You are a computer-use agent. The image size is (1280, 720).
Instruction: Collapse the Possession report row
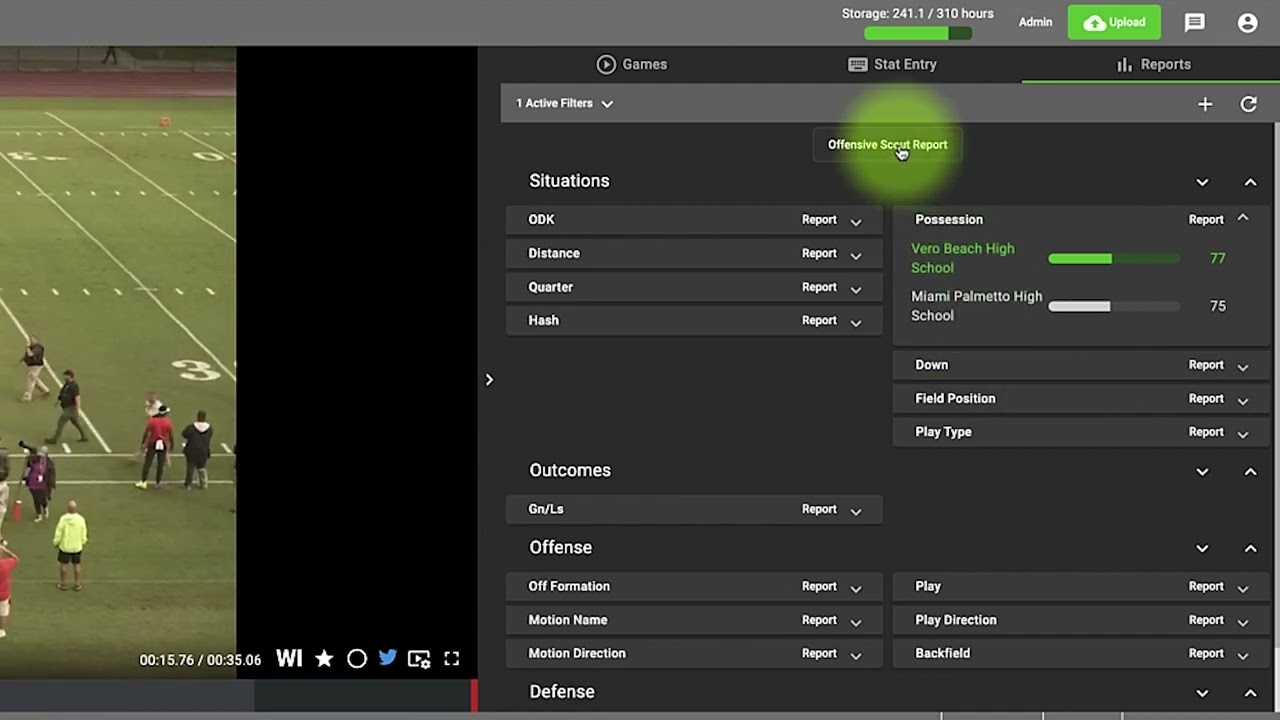(x=1243, y=218)
